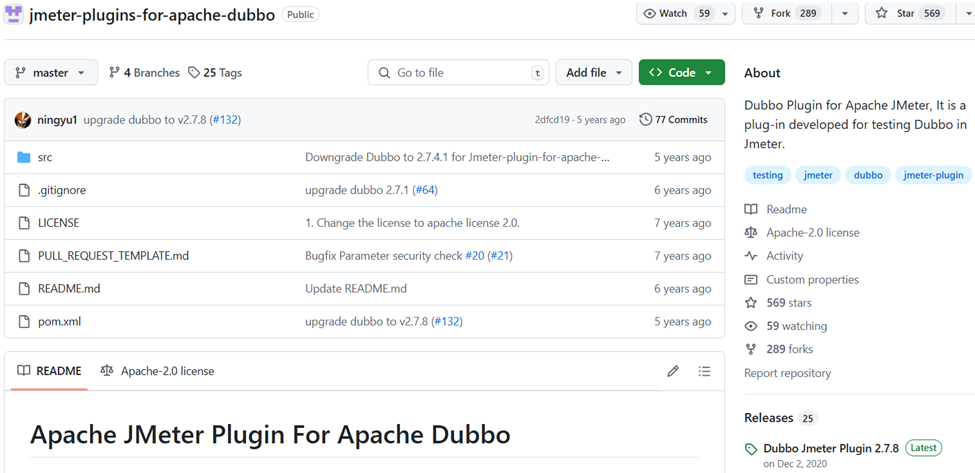Click the file icon for LICENSE
The width and height of the screenshot is (975, 473).
pyautogui.click(x=24, y=223)
